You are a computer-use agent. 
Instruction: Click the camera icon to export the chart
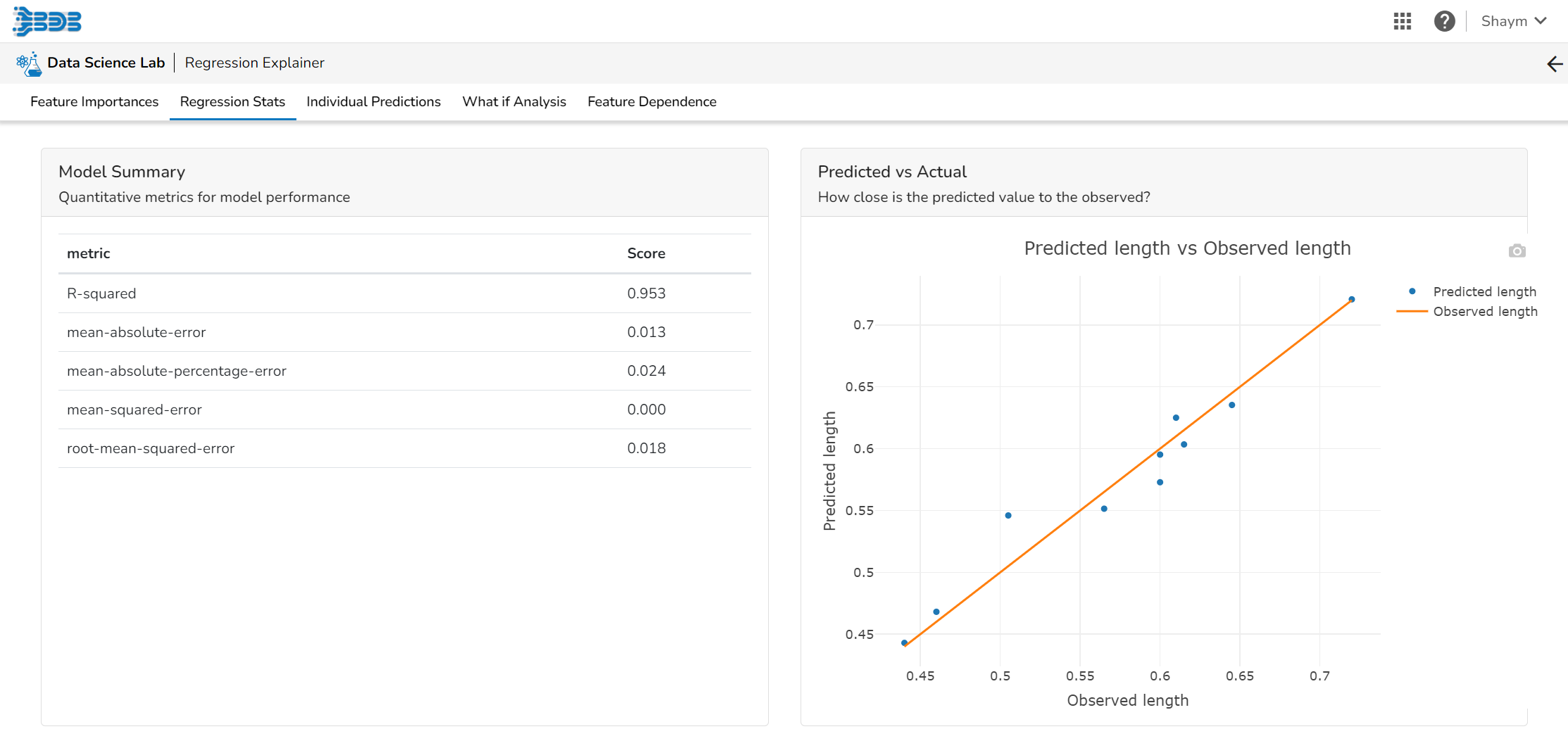[1517, 251]
